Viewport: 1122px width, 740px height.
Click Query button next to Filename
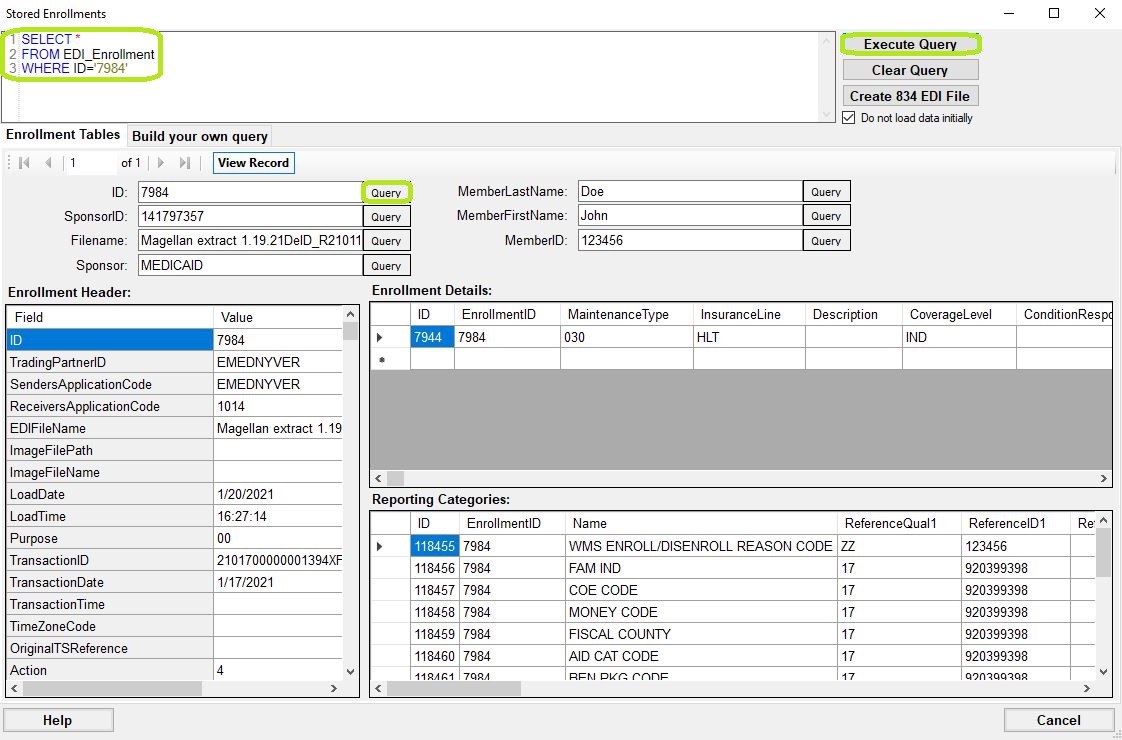point(386,240)
